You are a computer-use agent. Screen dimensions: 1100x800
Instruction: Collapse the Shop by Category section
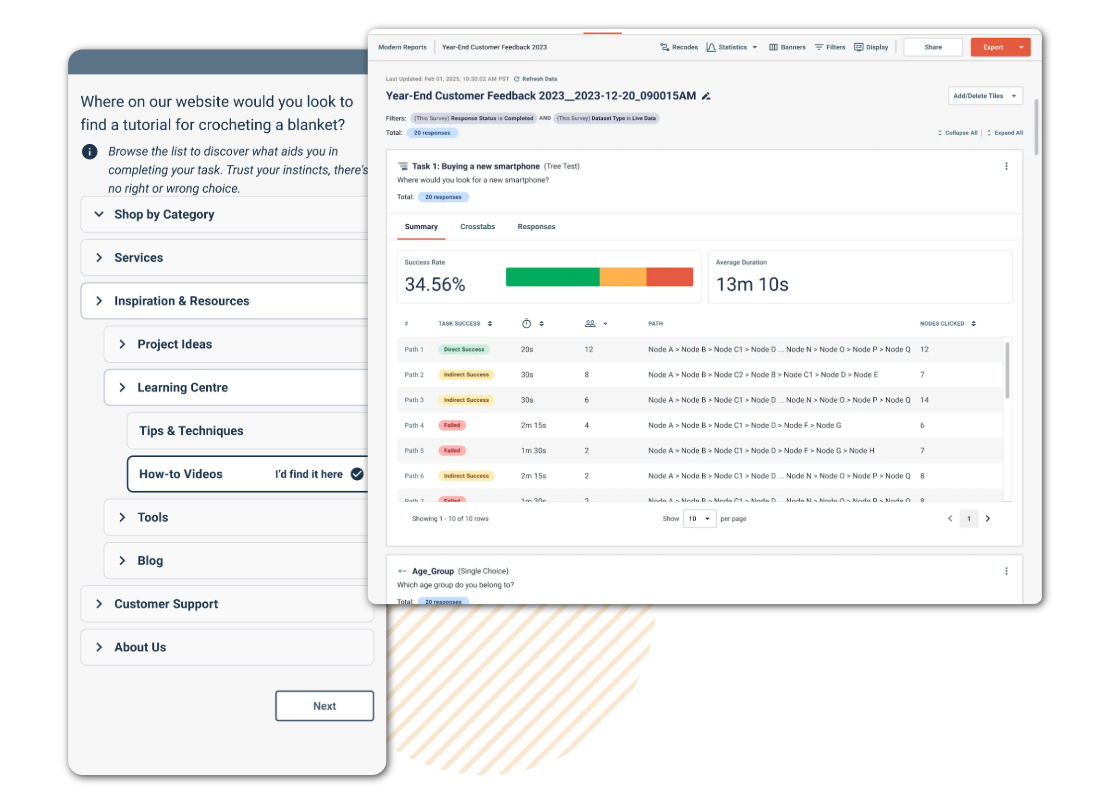point(99,214)
